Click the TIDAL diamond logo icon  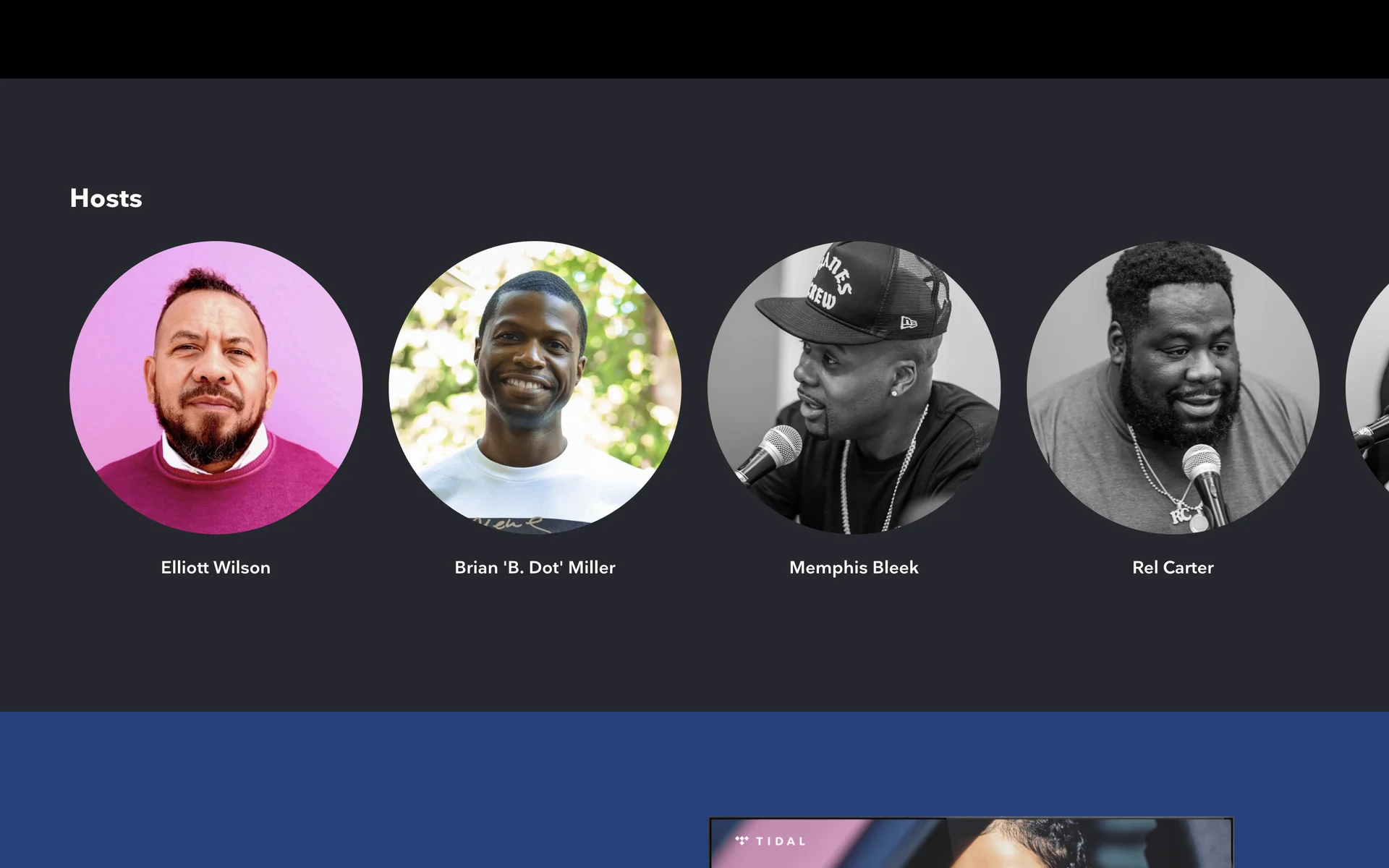742,841
